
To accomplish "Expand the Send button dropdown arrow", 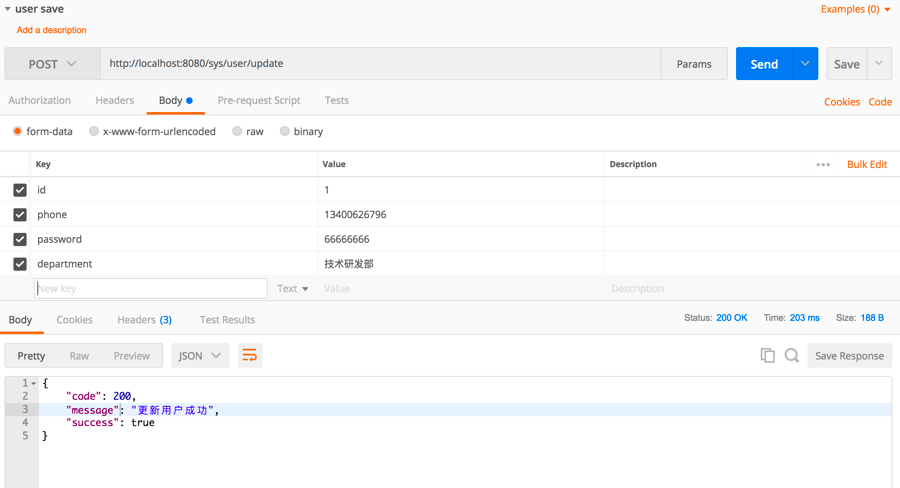I will [x=805, y=64].
